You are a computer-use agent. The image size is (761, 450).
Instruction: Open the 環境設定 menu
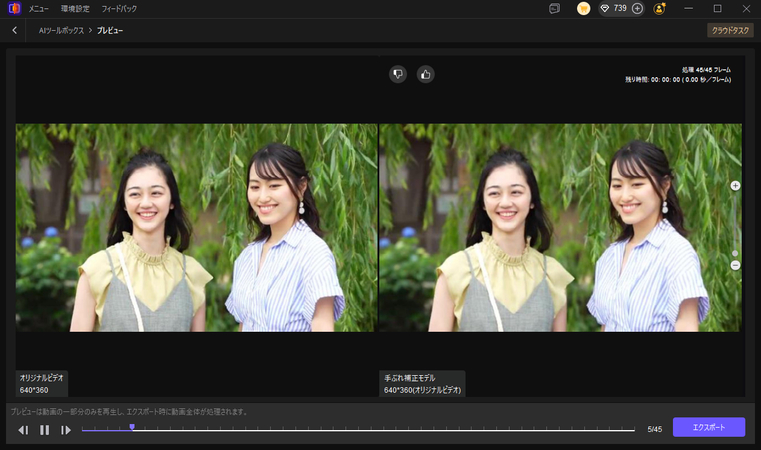[75, 9]
